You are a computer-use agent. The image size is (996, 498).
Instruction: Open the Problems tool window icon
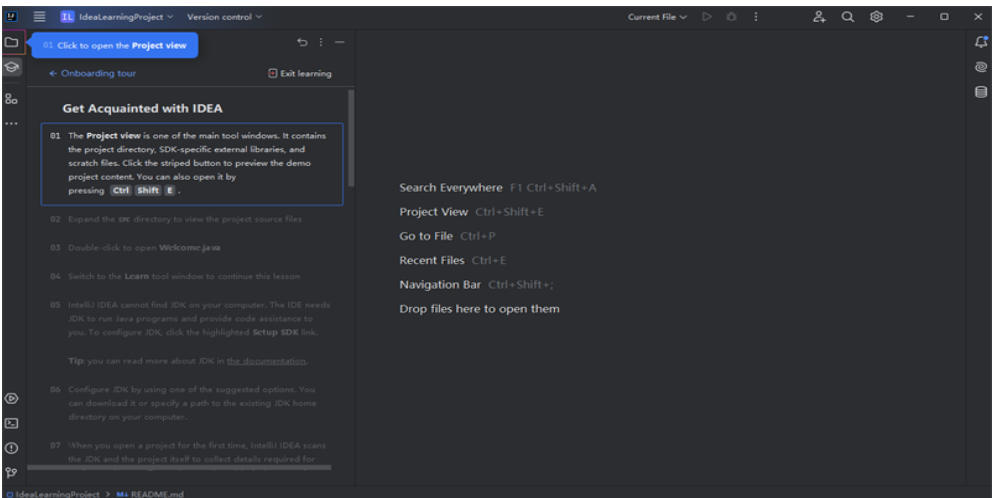(12, 447)
